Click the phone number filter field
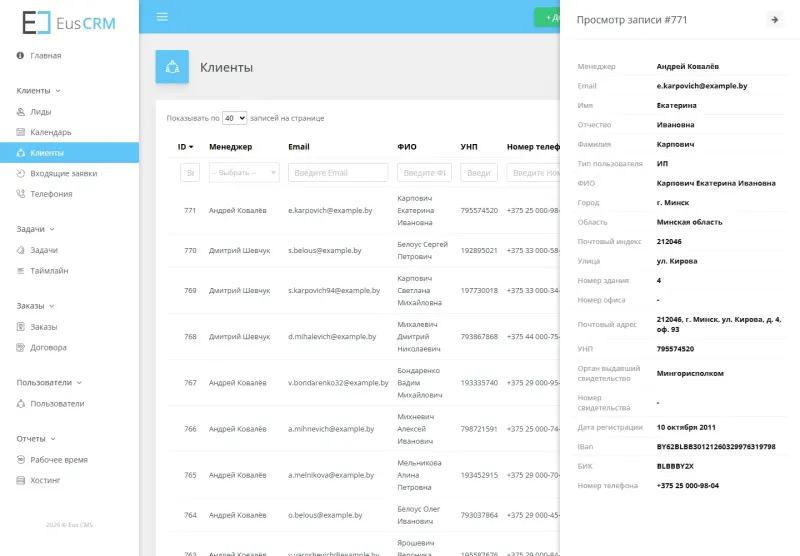800x556 pixels. pos(534,172)
